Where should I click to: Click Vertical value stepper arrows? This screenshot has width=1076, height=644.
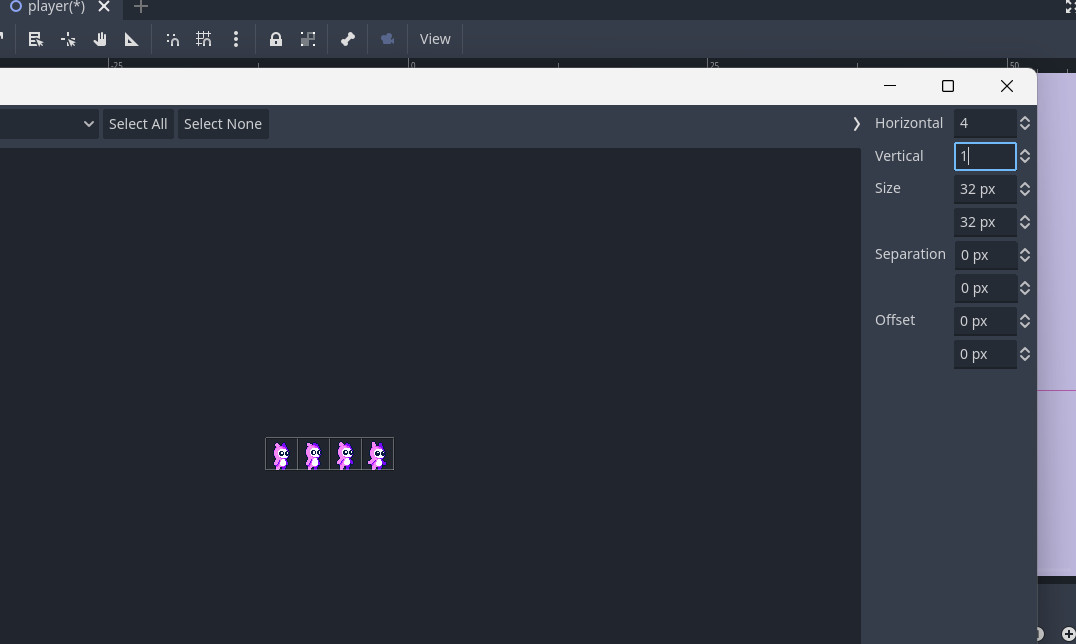click(1025, 156)
